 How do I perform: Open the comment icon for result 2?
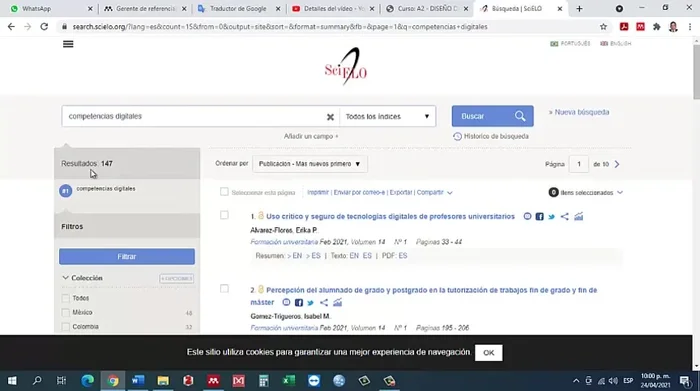(x=286, y=303)
